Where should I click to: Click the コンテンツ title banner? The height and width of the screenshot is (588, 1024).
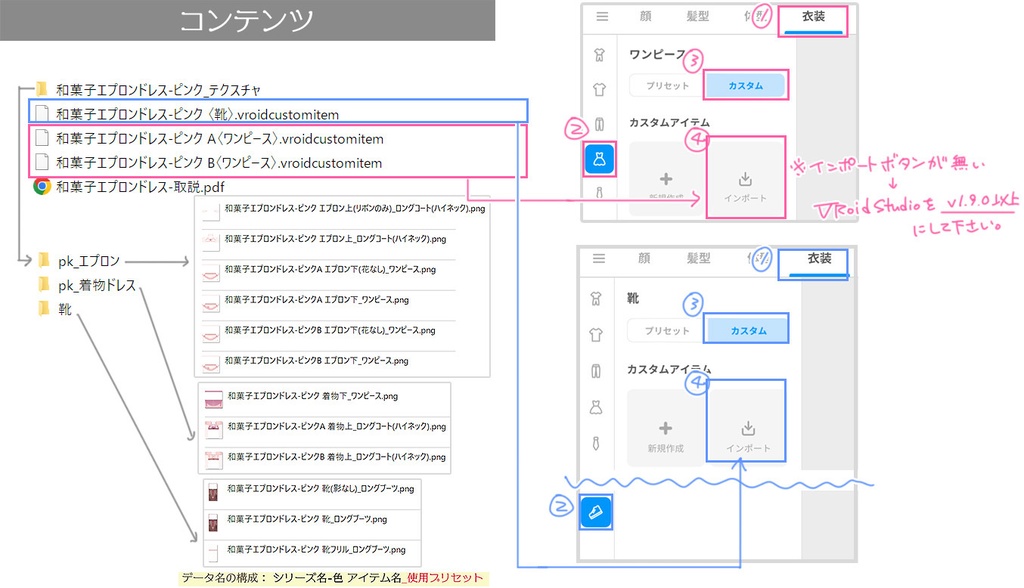(248, 20)
